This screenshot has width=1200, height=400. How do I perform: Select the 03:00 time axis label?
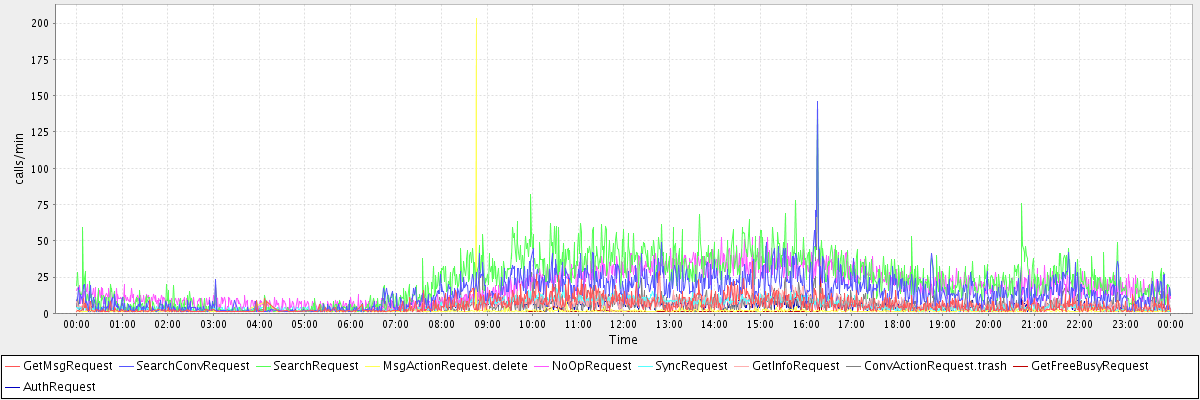point(213,324)
